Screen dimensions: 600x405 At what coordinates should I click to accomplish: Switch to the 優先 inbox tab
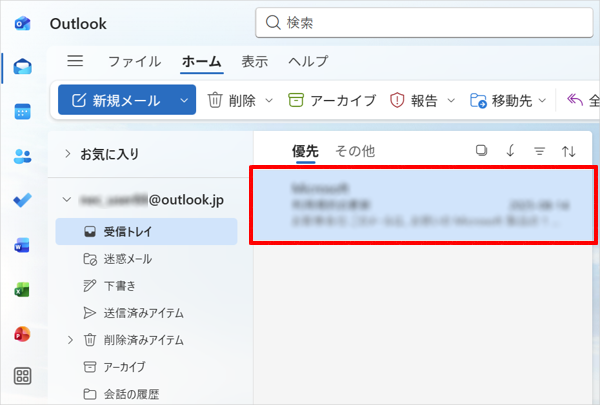tap(305, 151)
